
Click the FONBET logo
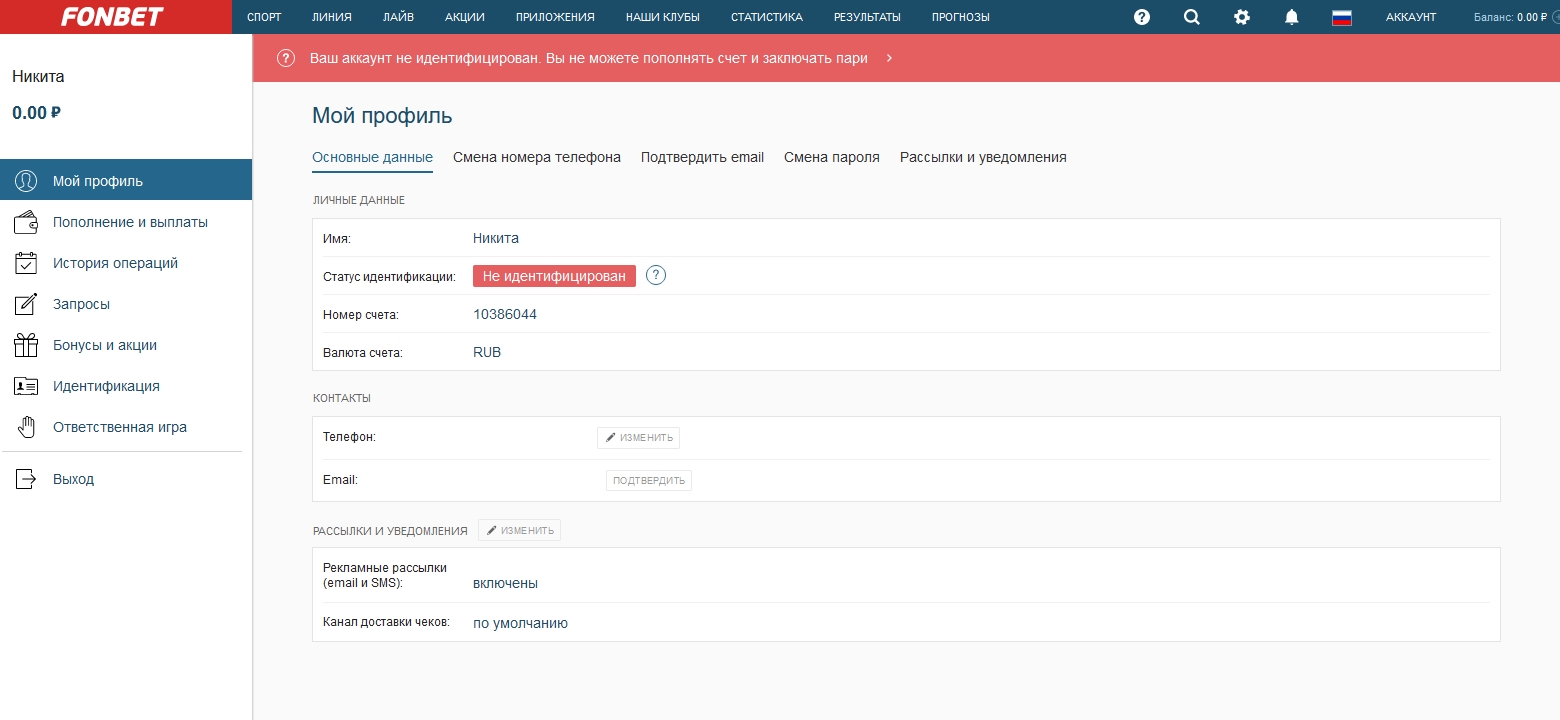click(112, 17)
